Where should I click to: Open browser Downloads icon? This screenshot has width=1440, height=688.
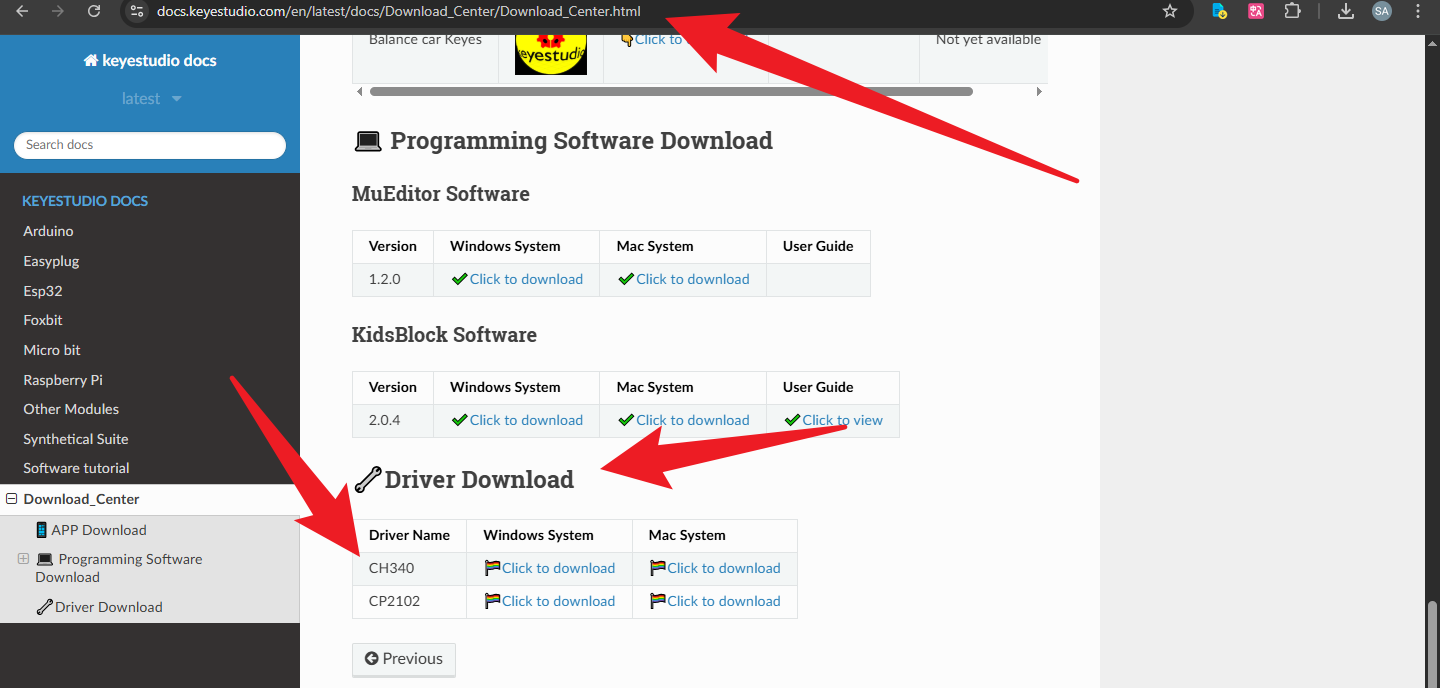pyautogui.click(x=1346, y=11)
